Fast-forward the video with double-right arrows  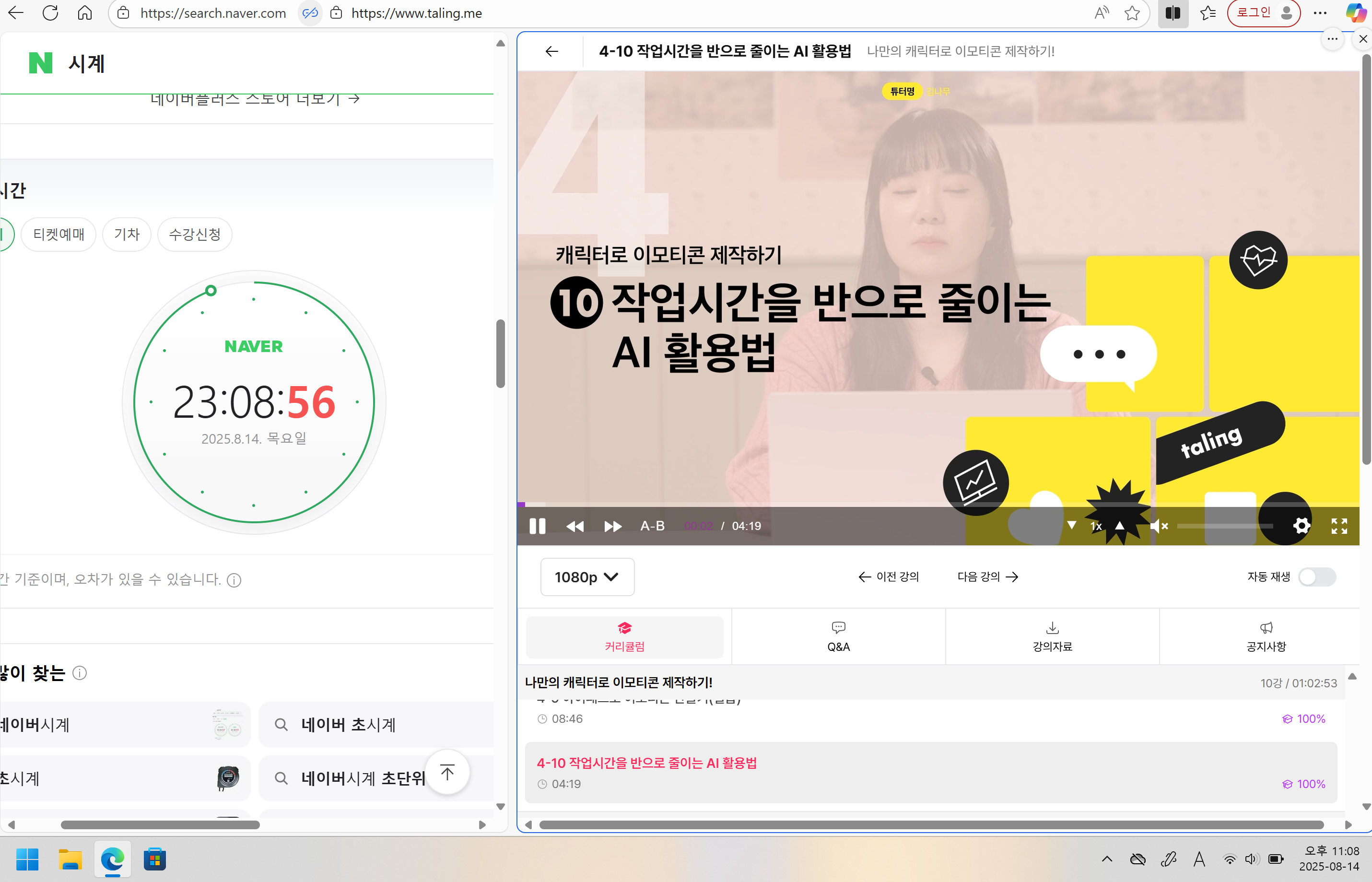pos(612,526)
